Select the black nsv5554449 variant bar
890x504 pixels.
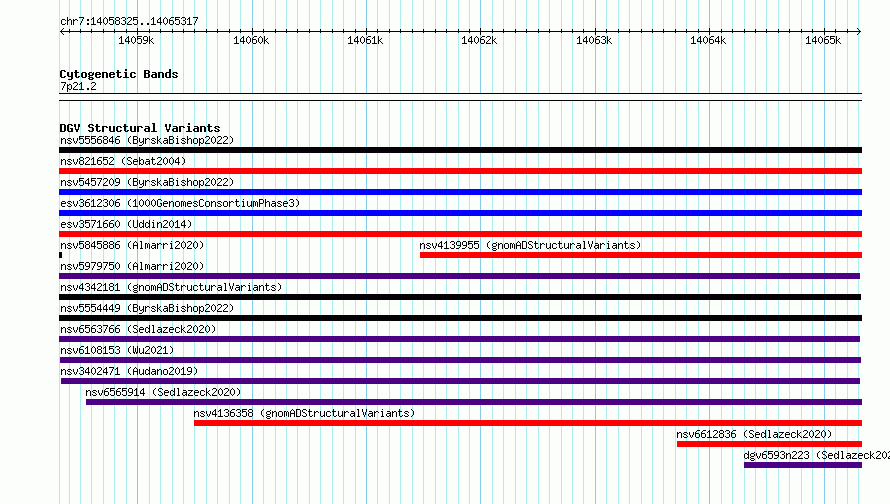[x=460, y=318]
